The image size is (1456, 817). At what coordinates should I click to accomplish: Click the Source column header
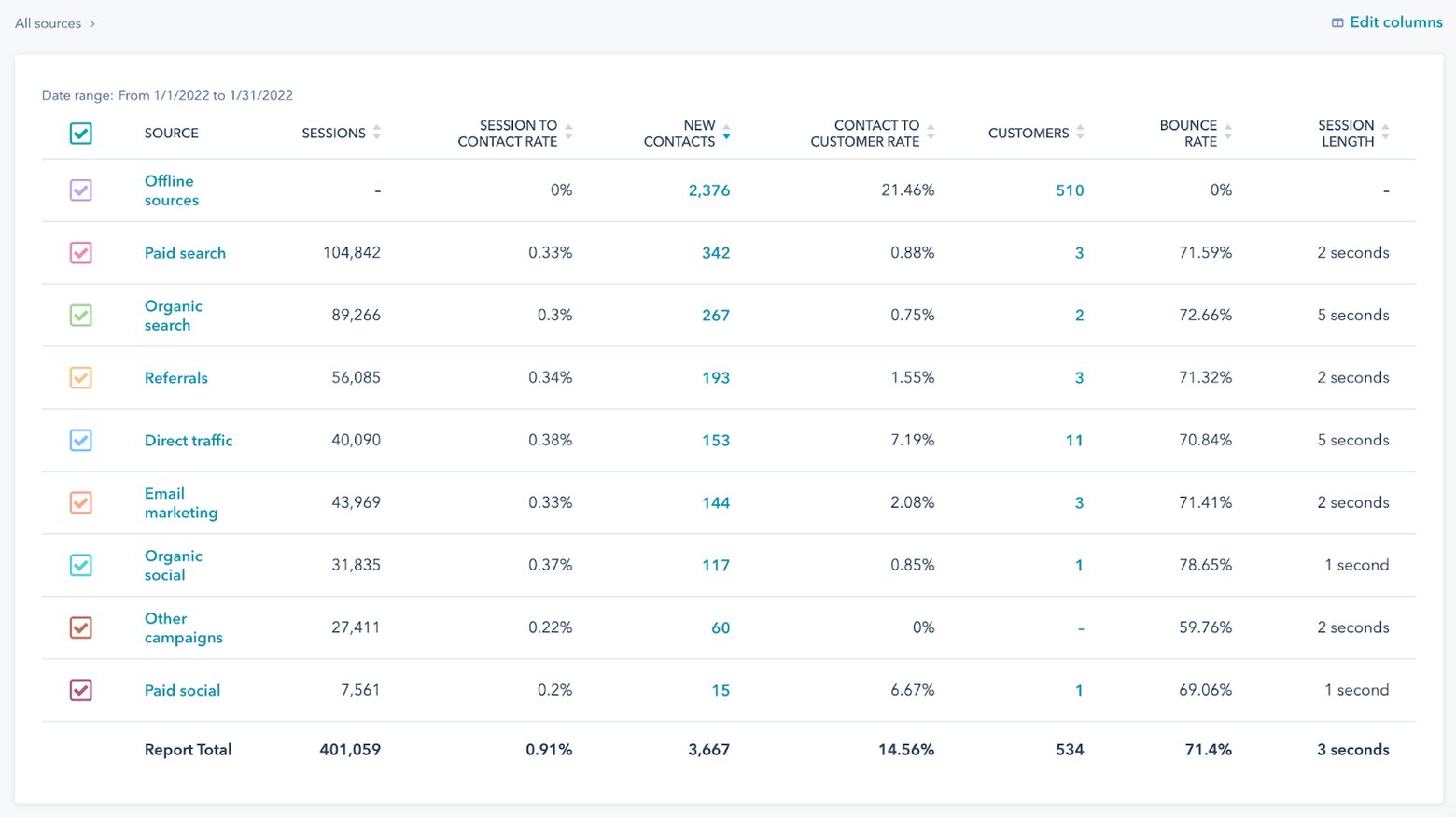[x=171, y=134]
